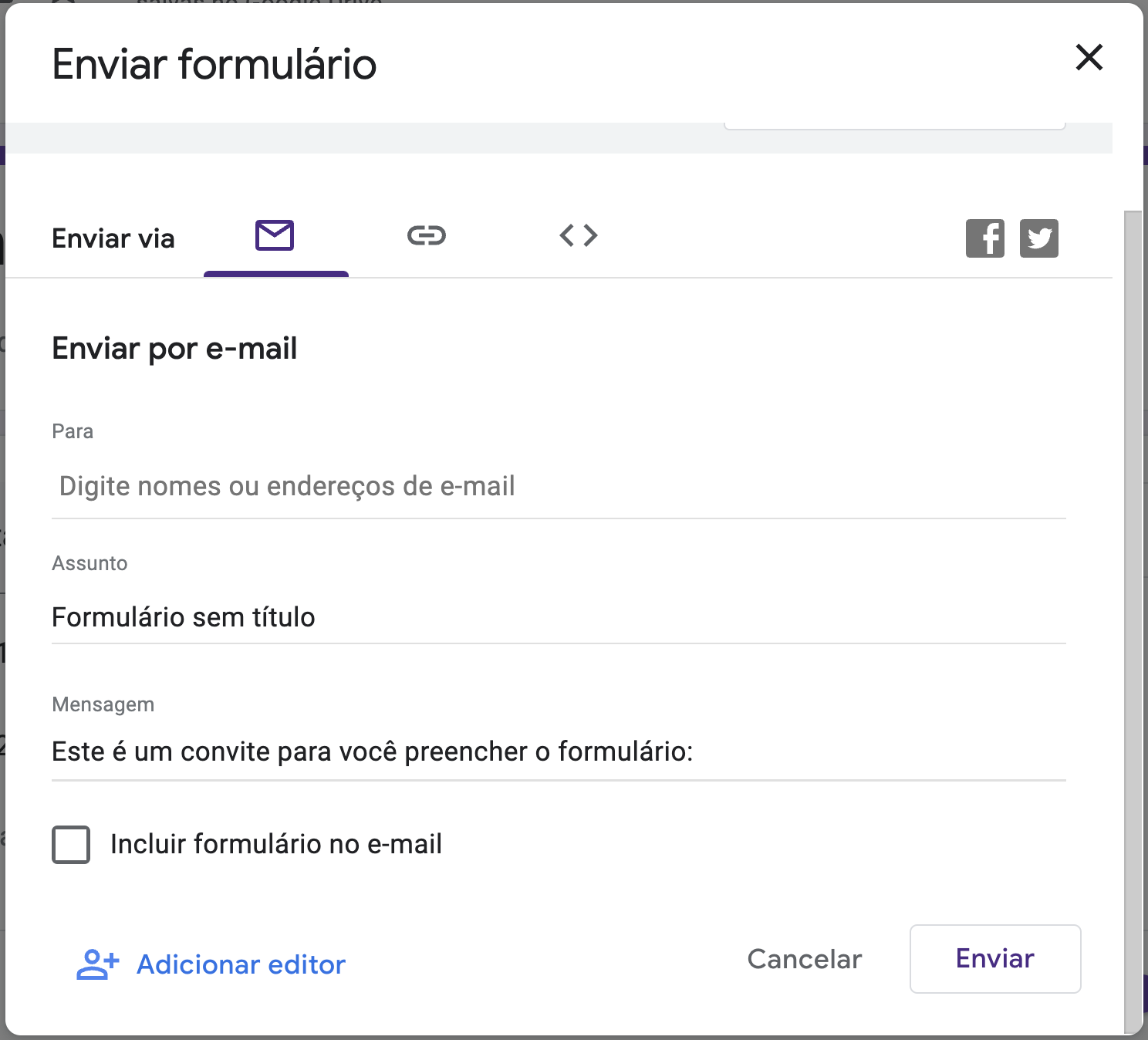Share form via Facebook icon

pyautogui.click(x=984, y=238)
